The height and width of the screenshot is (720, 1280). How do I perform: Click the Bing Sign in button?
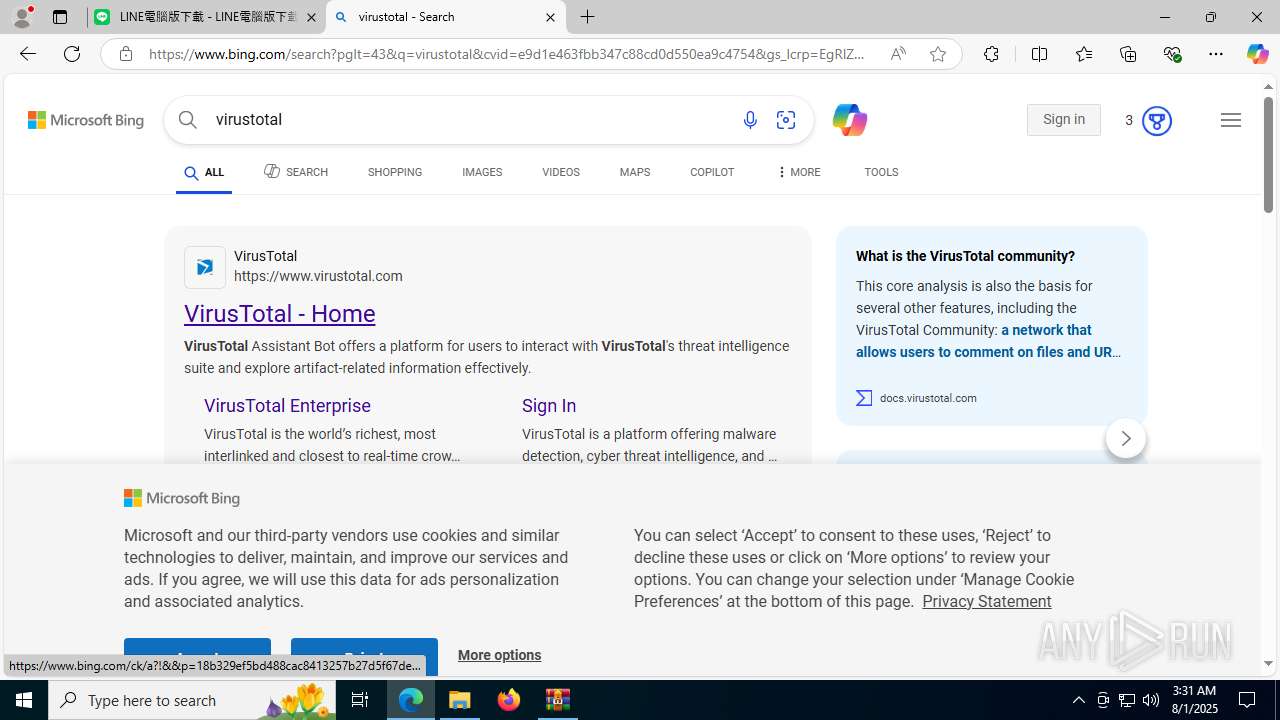pyautogui.click(x=1064, y=120)
